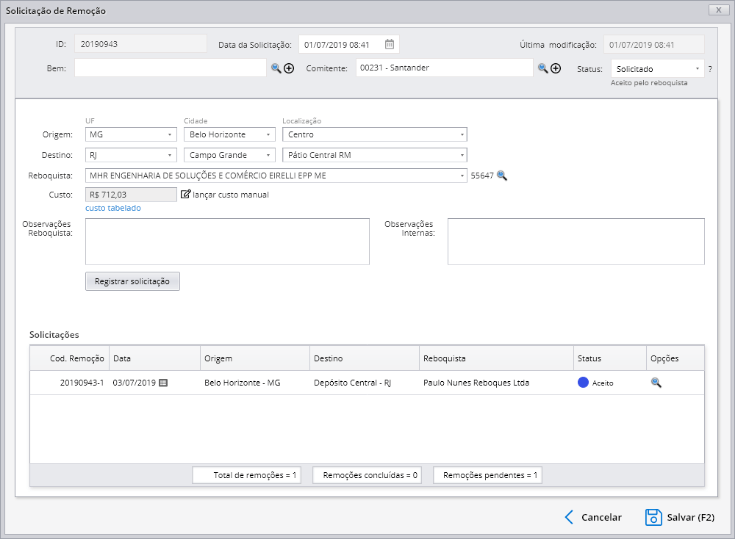735x539 pixels.
Task: View options magnifier for removal 20190943-1
Action: (x=656, y=382)
